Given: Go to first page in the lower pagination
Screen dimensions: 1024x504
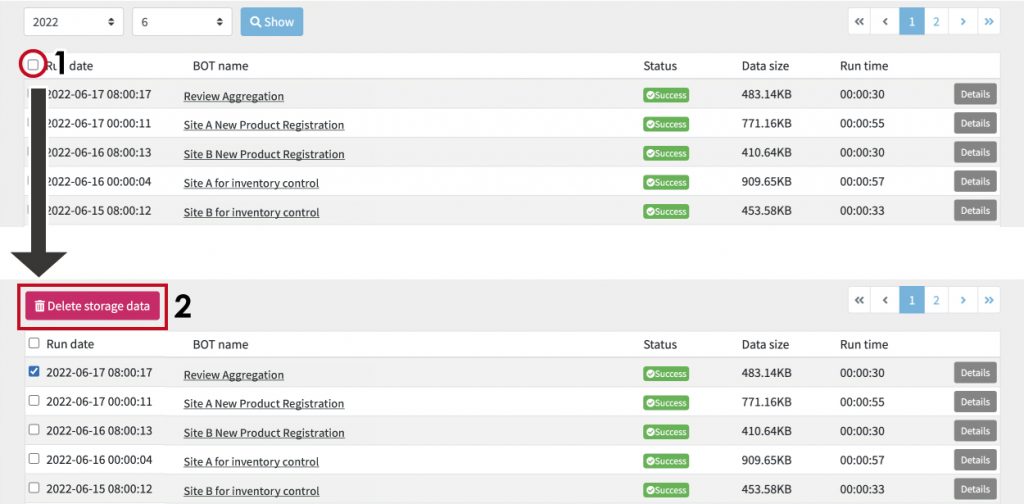Looking at the screenshot, I should (859, 300).
